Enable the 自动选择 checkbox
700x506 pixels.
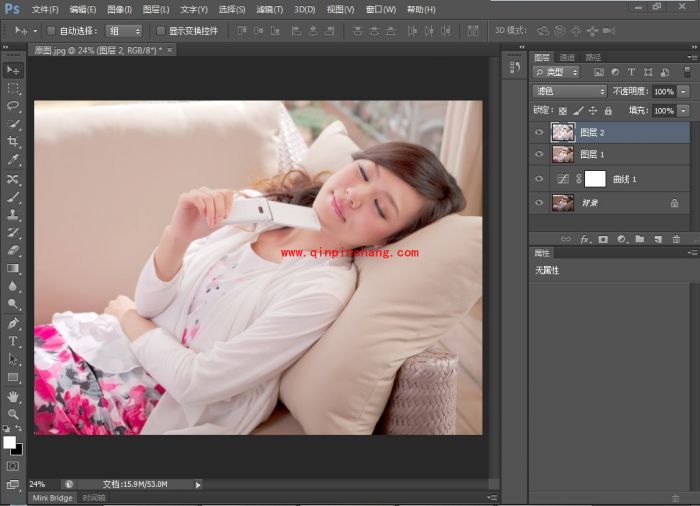(x=51, y=31)
